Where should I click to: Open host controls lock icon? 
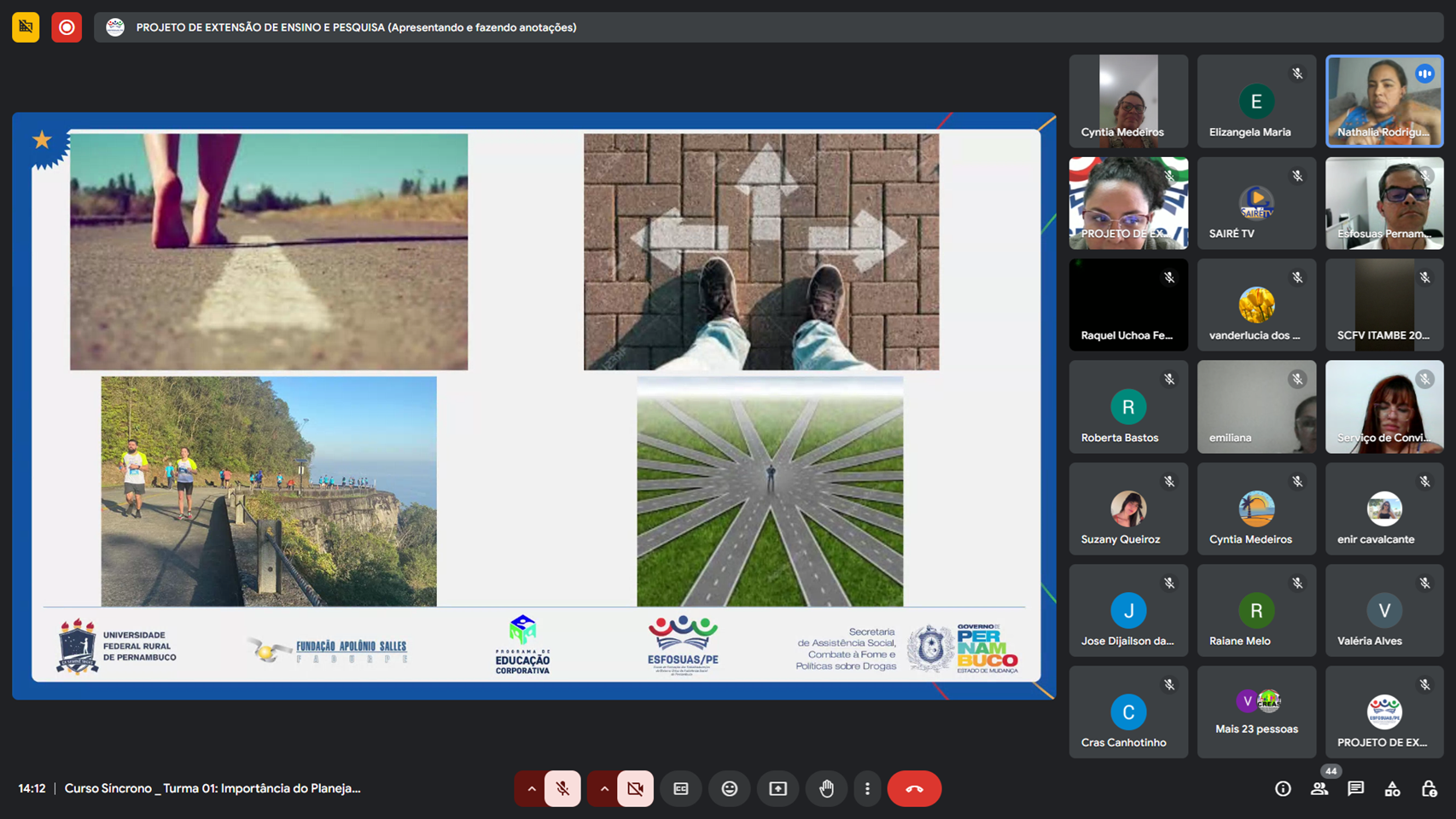point(1429,788)
